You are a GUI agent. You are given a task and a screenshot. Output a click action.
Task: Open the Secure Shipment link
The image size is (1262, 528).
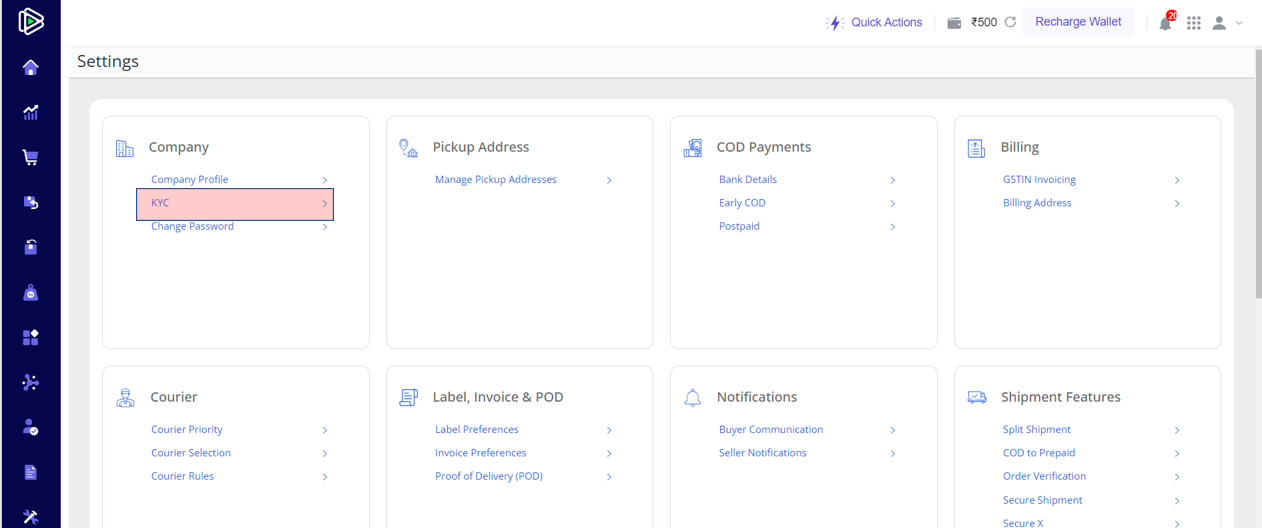[x=1043, y=500]
